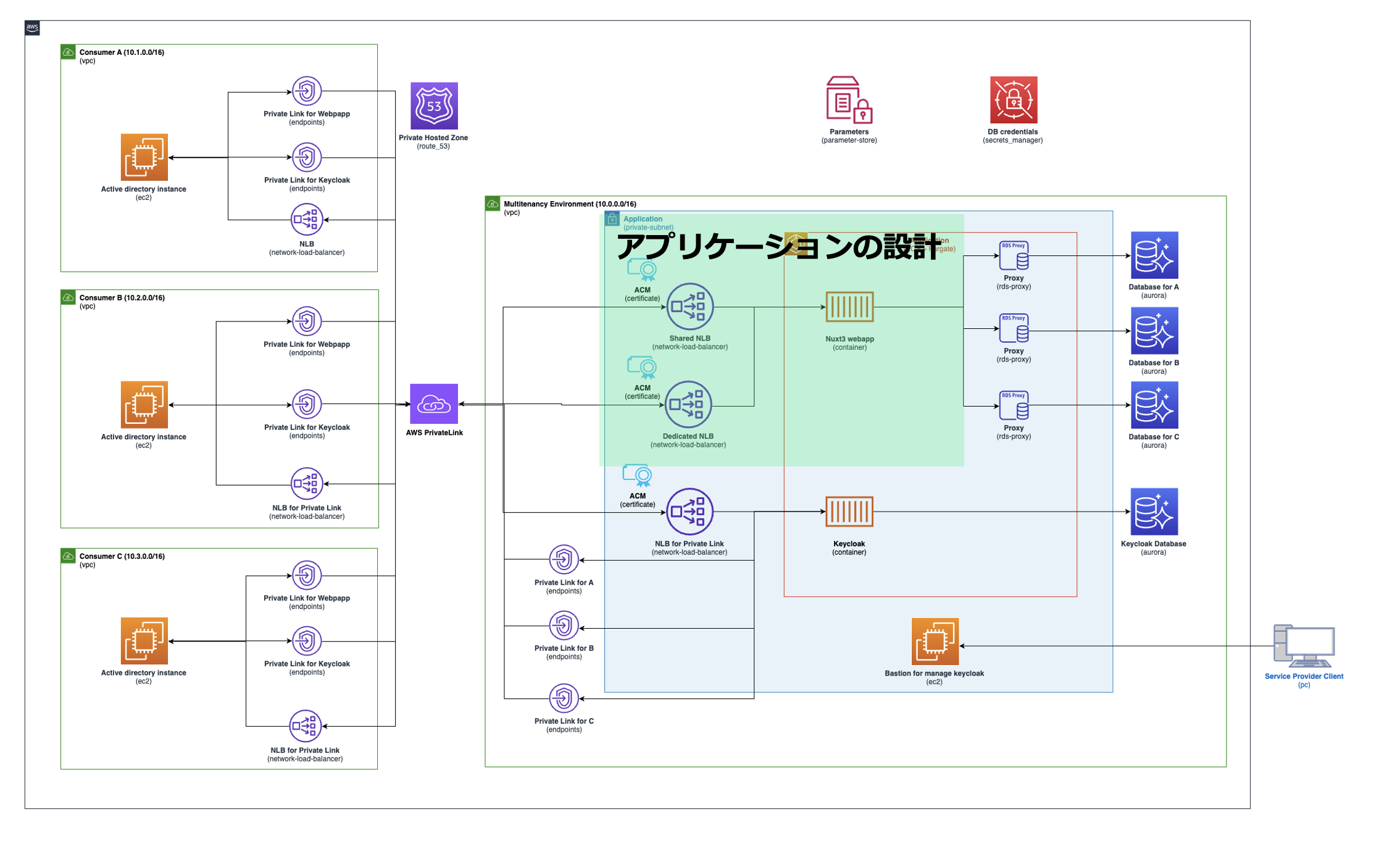Viewport: 1400px width, 844px height.
Task: Select the Multitenancy Environment VPC label
Action: pyautogui.click(x=569, y=204)
